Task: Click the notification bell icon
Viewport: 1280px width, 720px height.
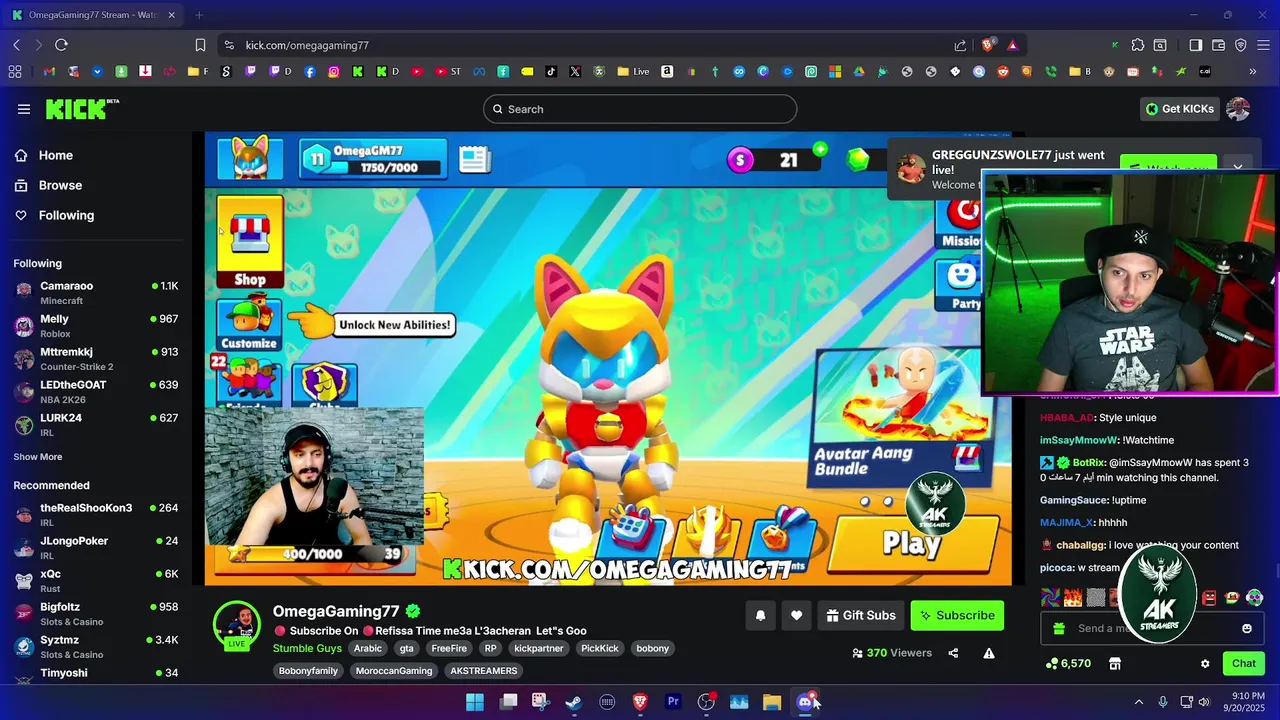Action: 760,615
